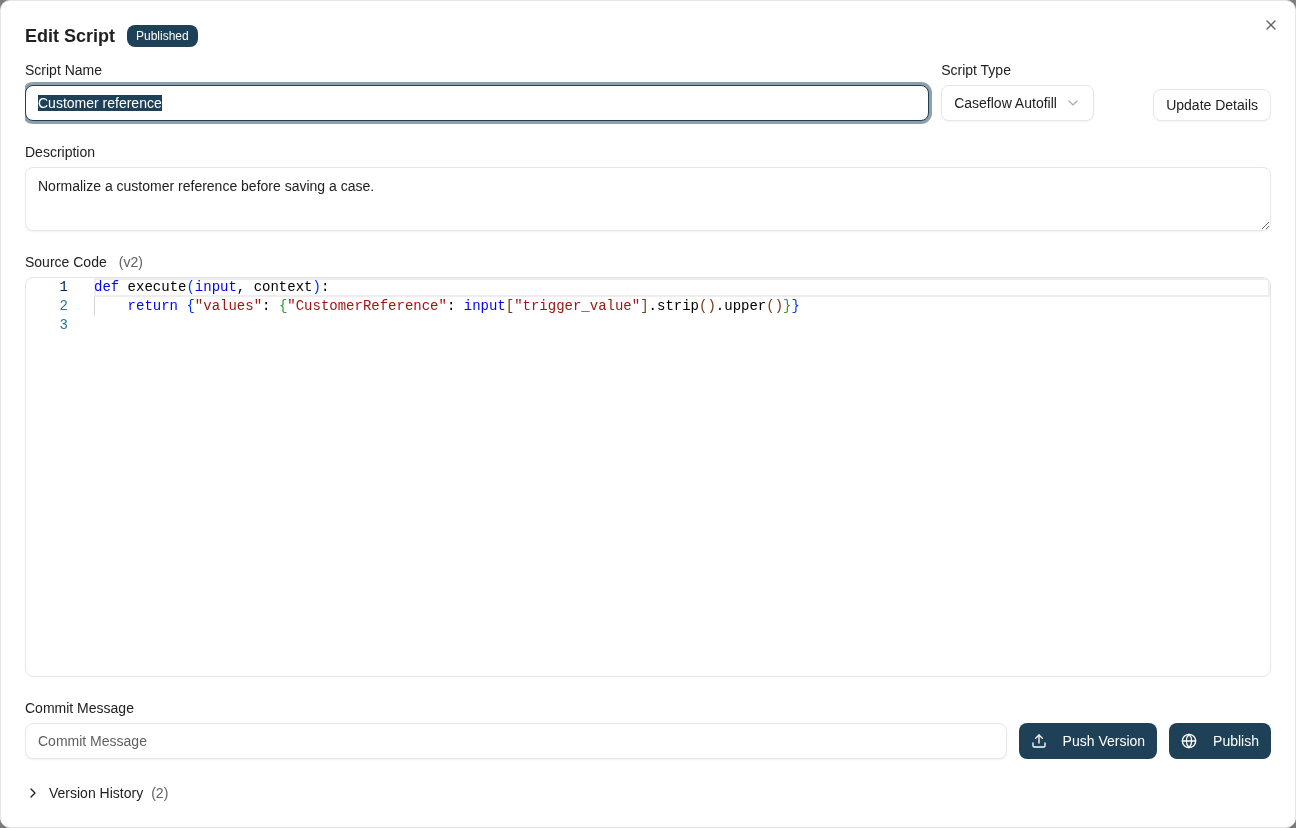Click the Push Version button
The height and width of the screenshot is (828, 1296).
1088,741
